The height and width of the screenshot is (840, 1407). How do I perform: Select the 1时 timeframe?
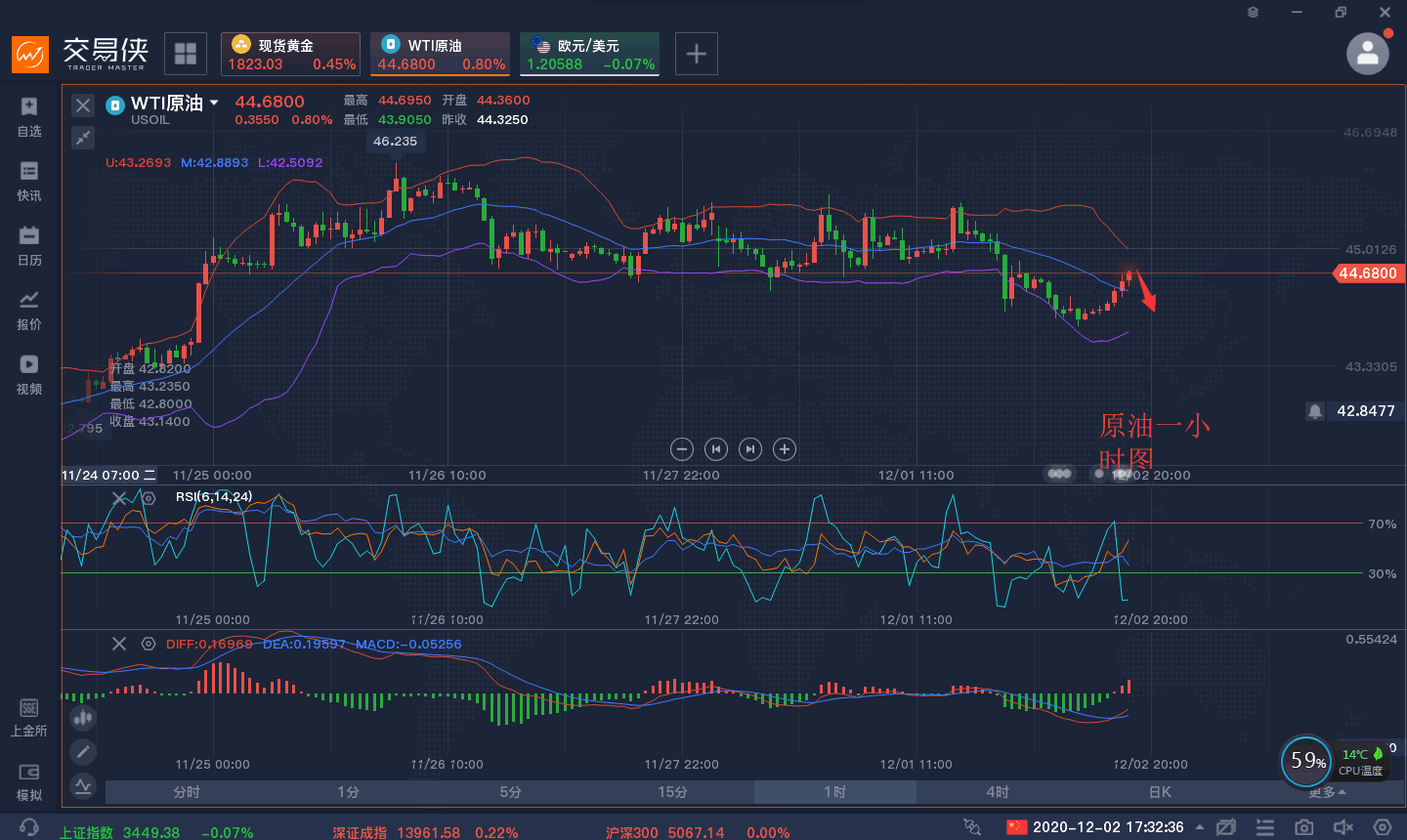(x=834, y=792)
